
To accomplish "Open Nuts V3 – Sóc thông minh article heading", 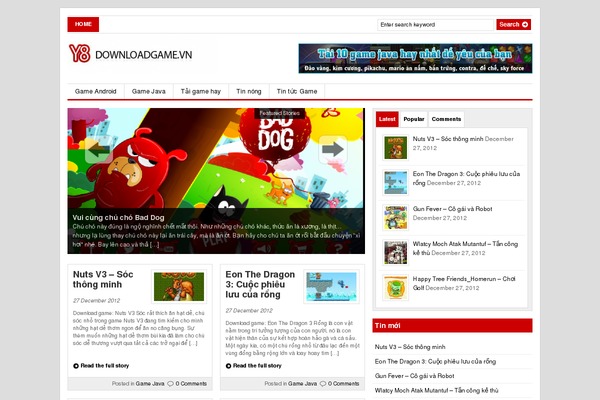I will 103,279.
